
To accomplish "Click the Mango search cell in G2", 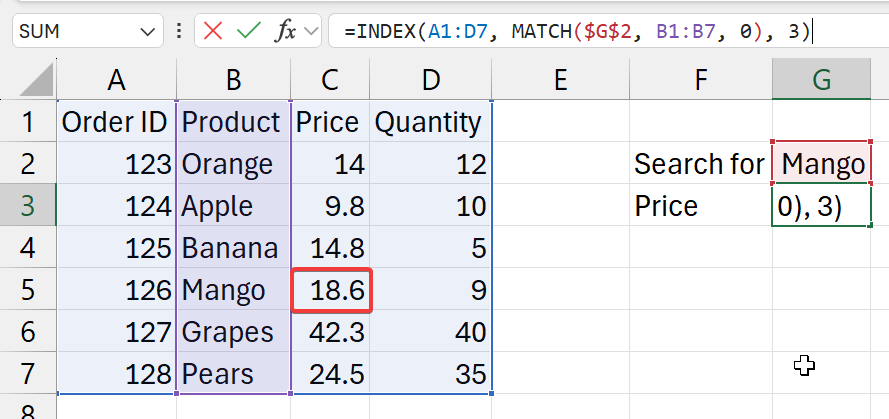I will pos(822,163).
